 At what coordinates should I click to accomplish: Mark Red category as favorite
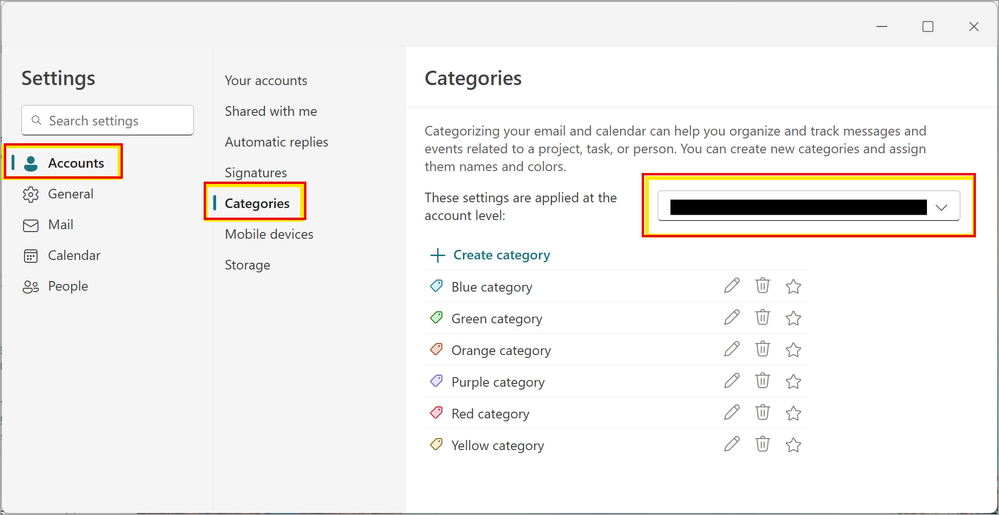[793, 413]
